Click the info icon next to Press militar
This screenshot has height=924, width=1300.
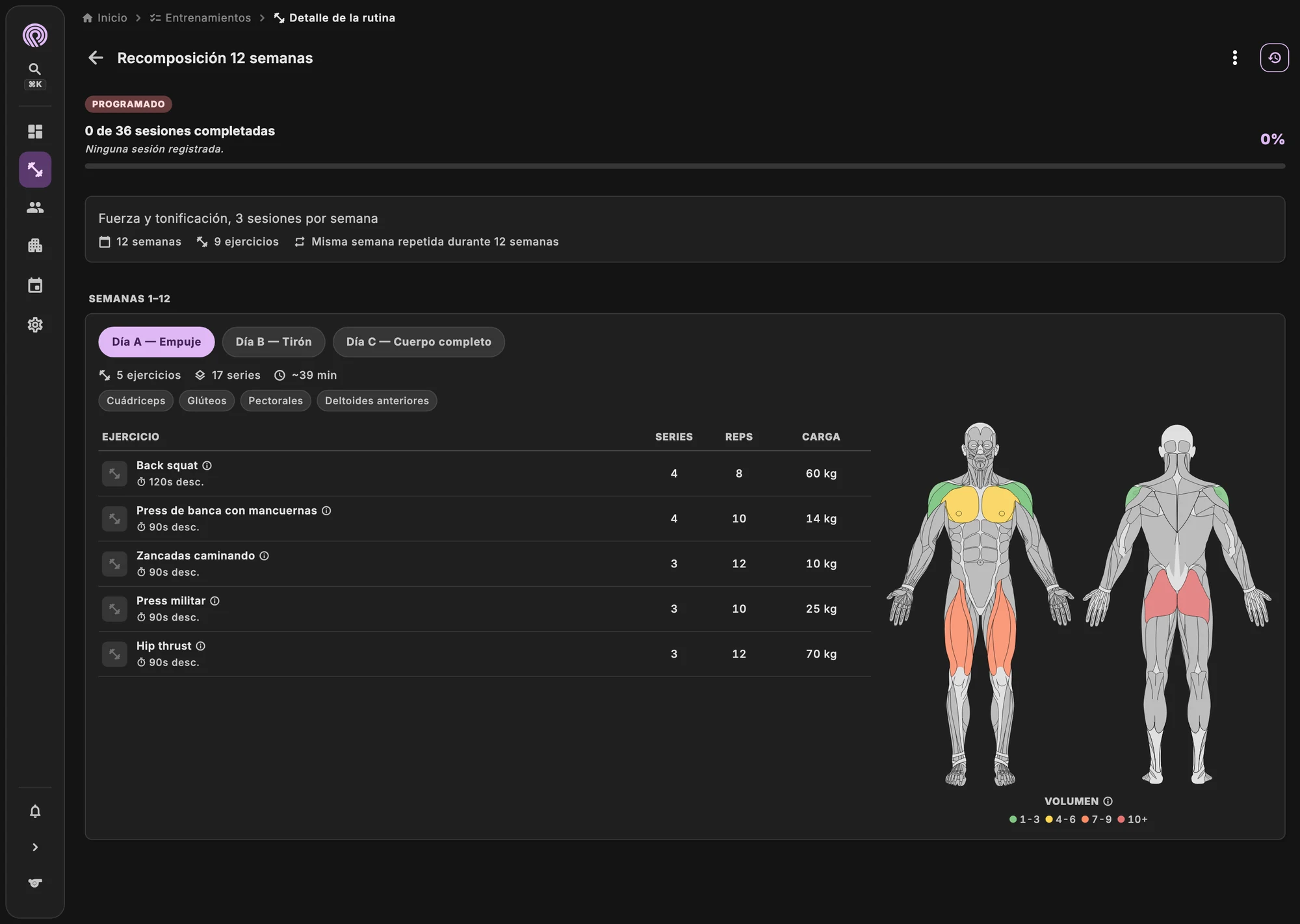(214, 601)
